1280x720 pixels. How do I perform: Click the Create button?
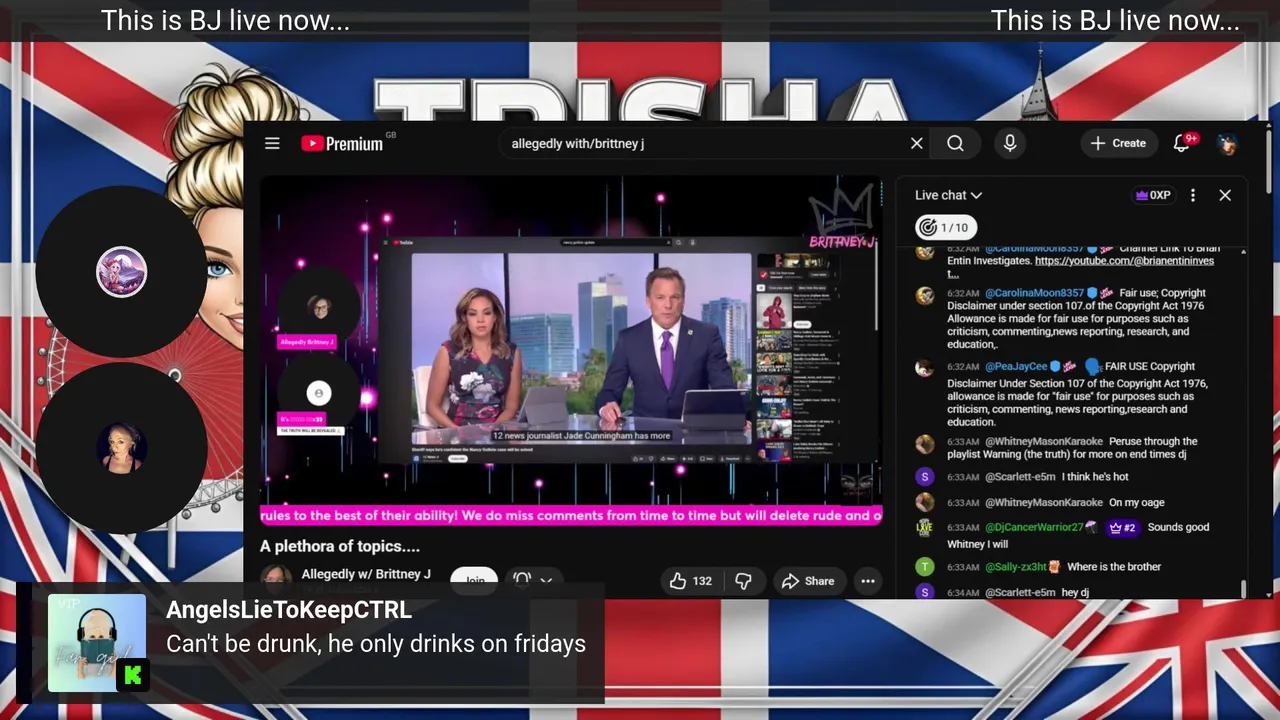(1118, 143)
